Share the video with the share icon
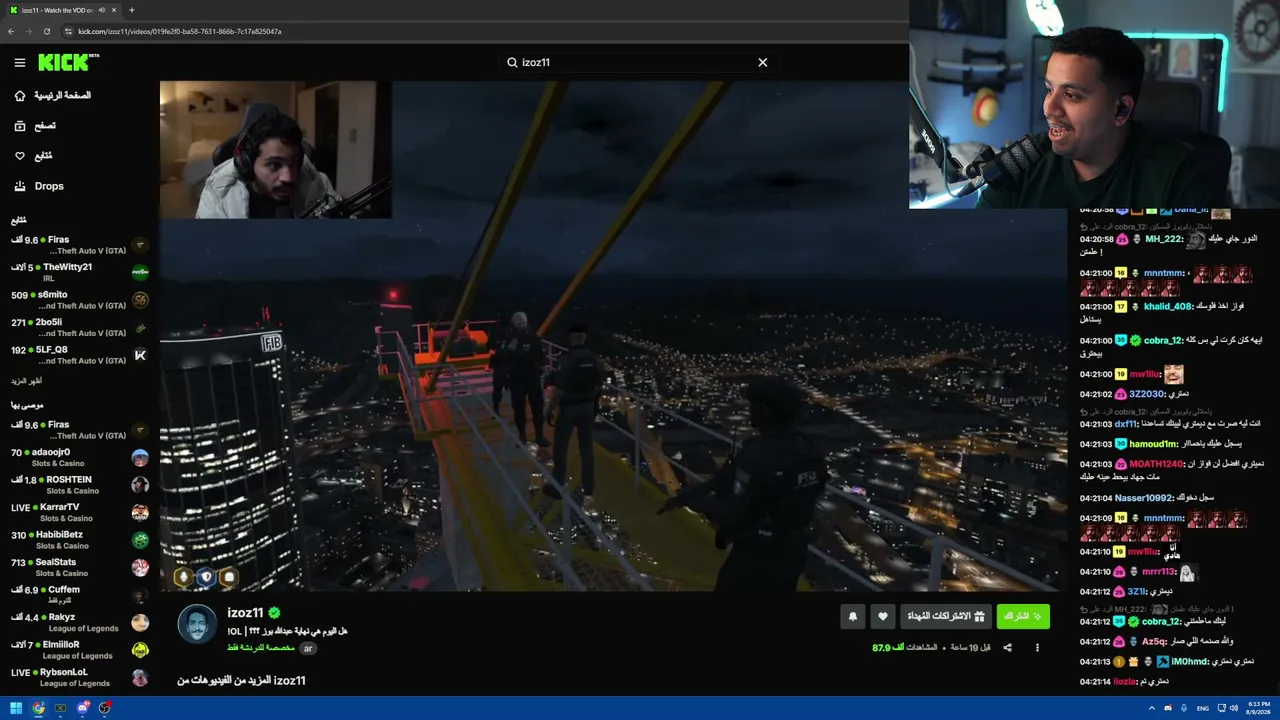This screenshot has width=1280, height=720. point(1007,648)
